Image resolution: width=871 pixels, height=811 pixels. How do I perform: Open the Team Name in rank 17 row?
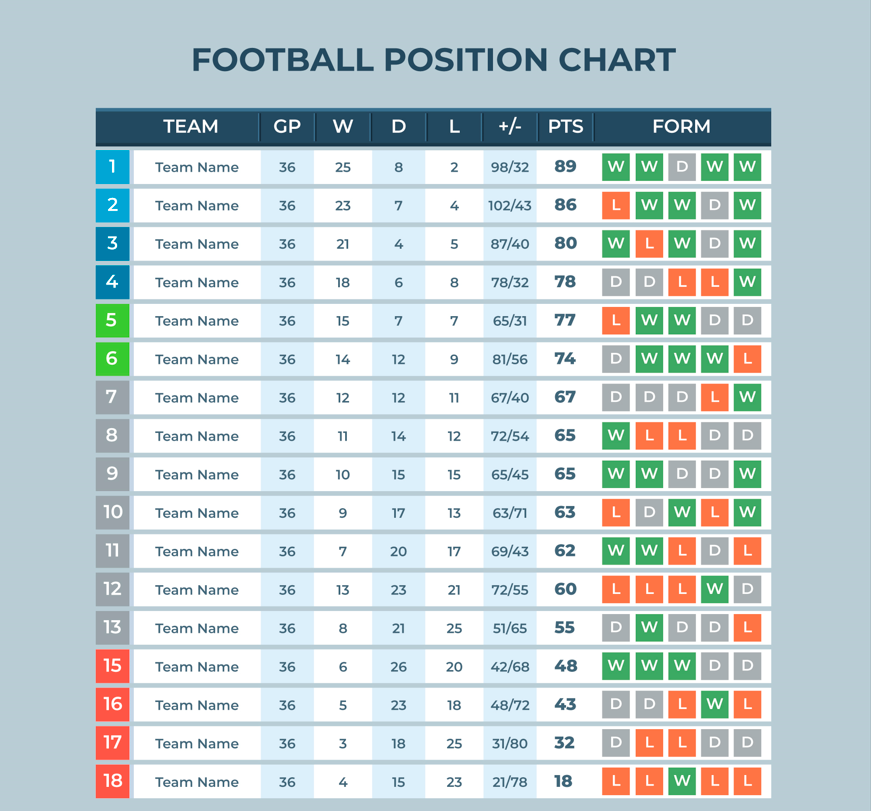coord(197,743)
